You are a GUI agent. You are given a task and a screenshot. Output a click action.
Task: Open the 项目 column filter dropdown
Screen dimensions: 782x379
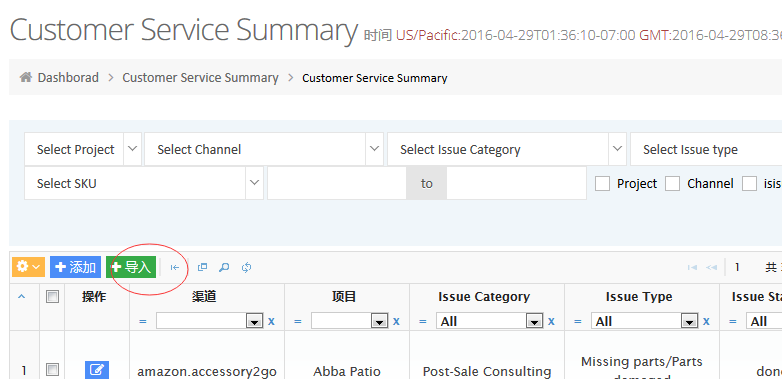(349, 321)
